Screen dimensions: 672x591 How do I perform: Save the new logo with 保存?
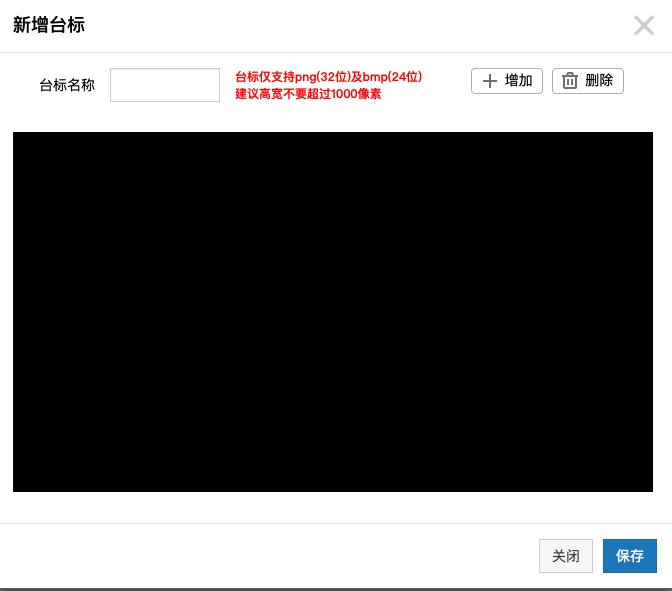[x=630, y=556]
